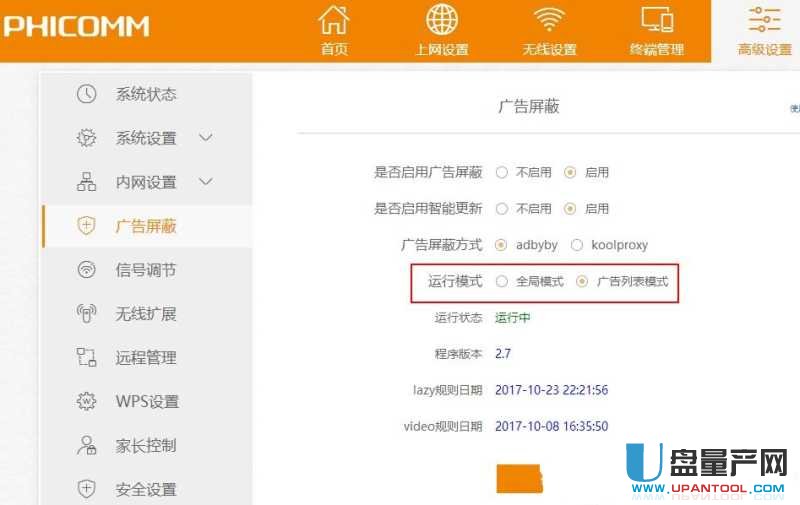Open the 高级设置 sliders icon
Viewport: 800px width, 505px height.
[764, 19]
